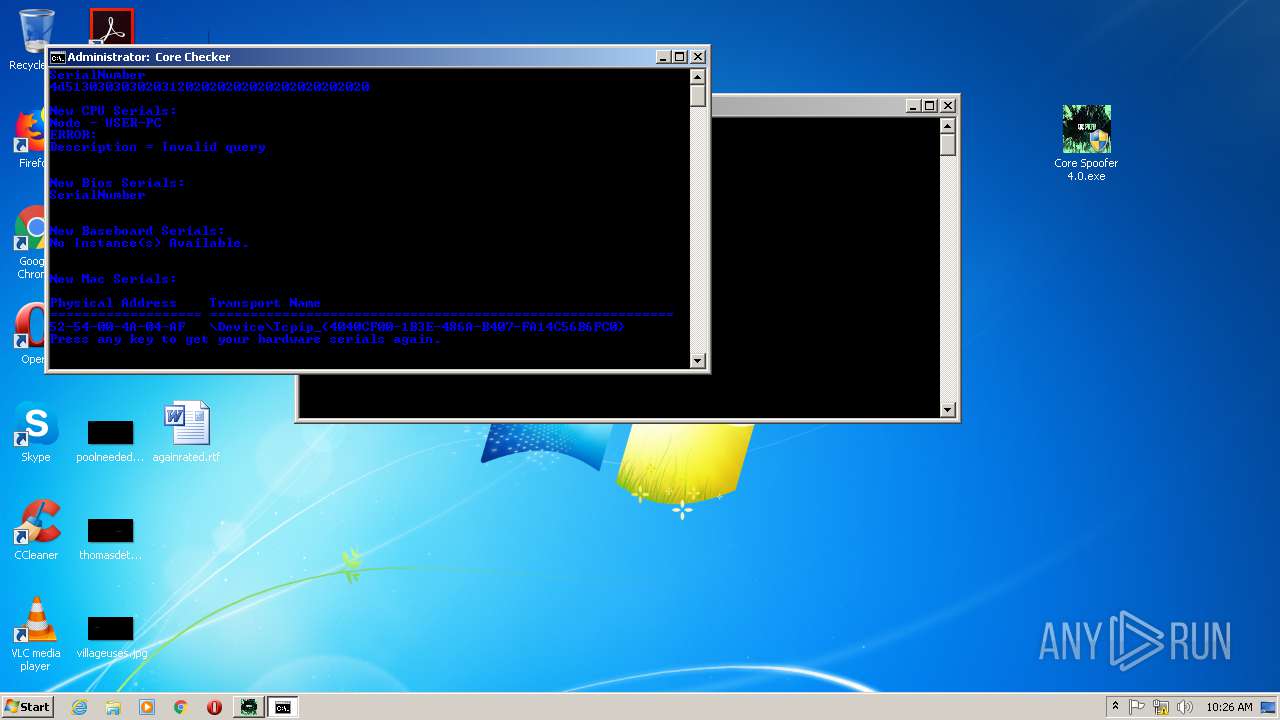The height and width of the screenshot is (720, 1280).
Task: Click background console scrollbar thumb
Action: click(948, 145)
